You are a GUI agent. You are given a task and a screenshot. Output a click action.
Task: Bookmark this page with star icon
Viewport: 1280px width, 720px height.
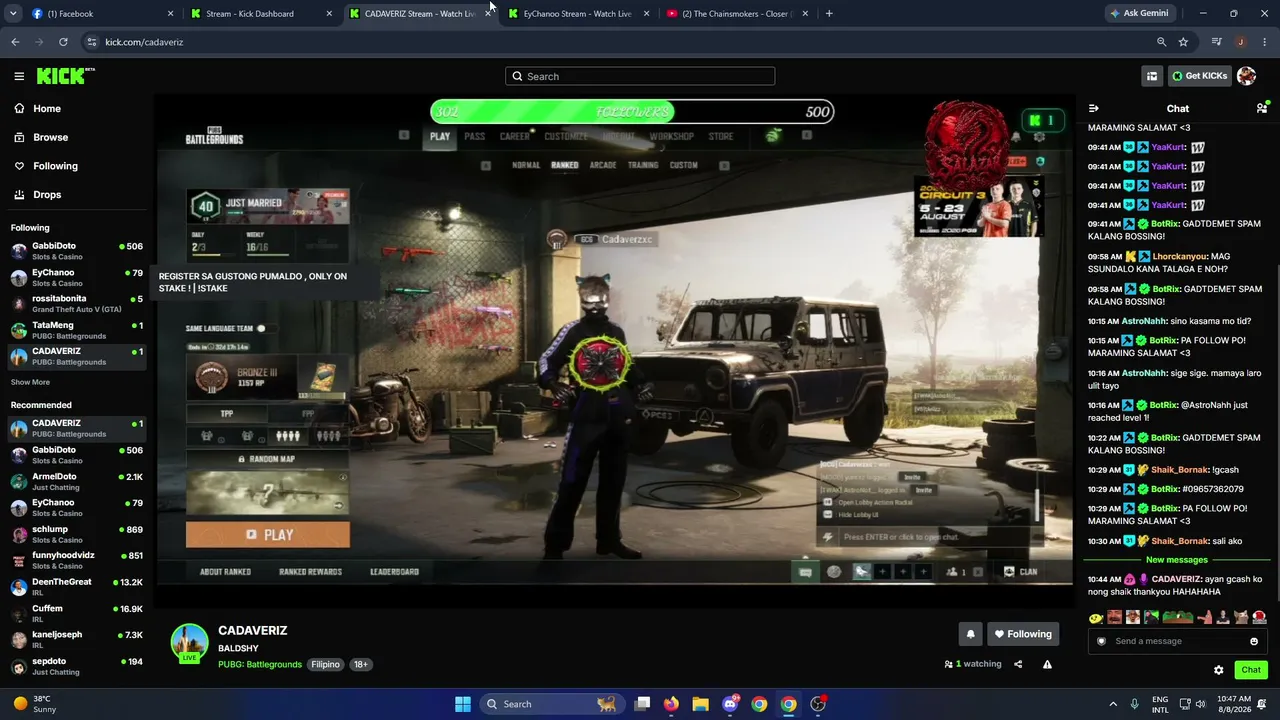pyautogui.click(x=1183, y=42)
